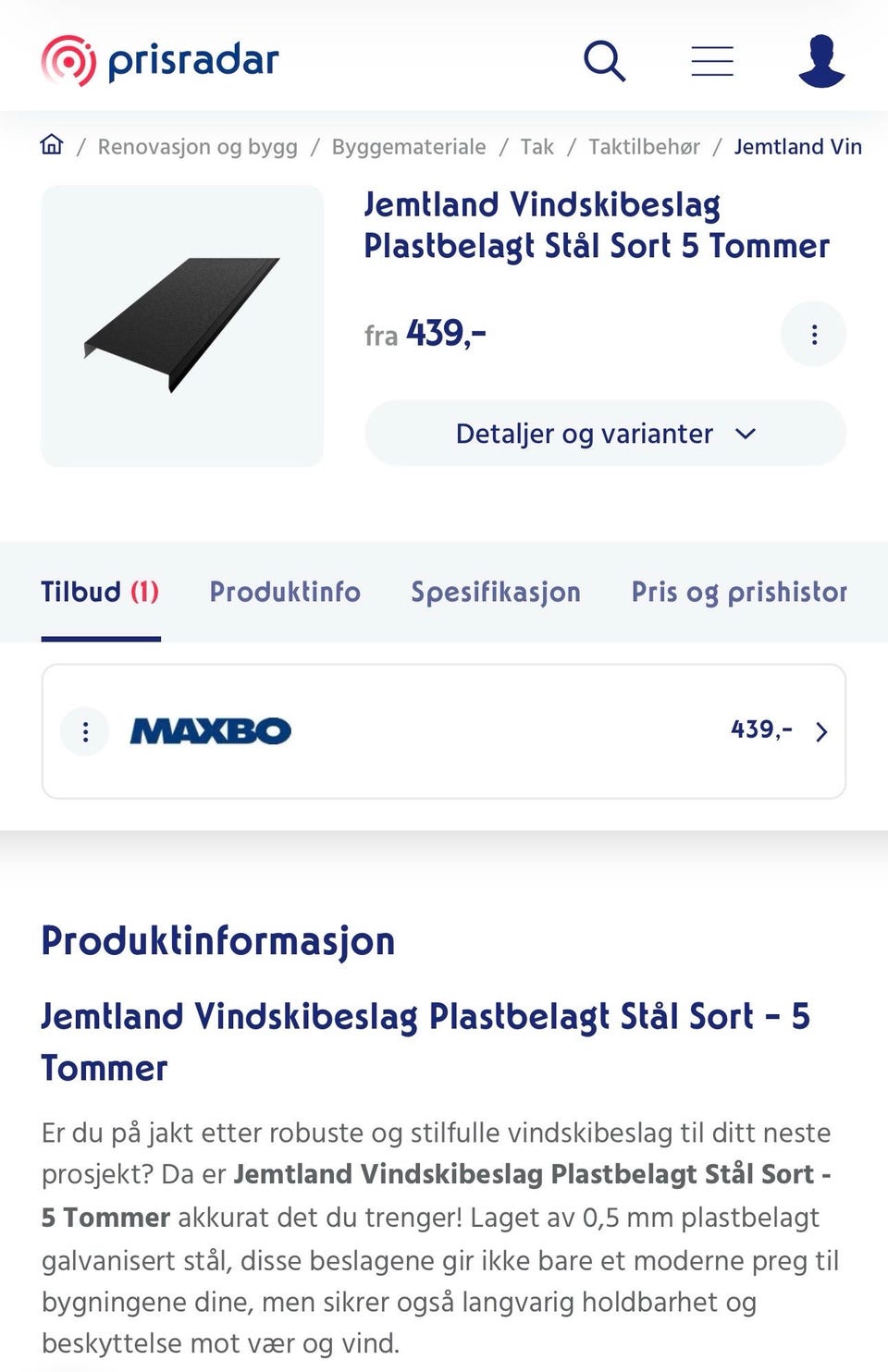Open the three-dot options beside Maxbo
The width and height of the screenshot is (888, 1372).
tap(85, 732)
